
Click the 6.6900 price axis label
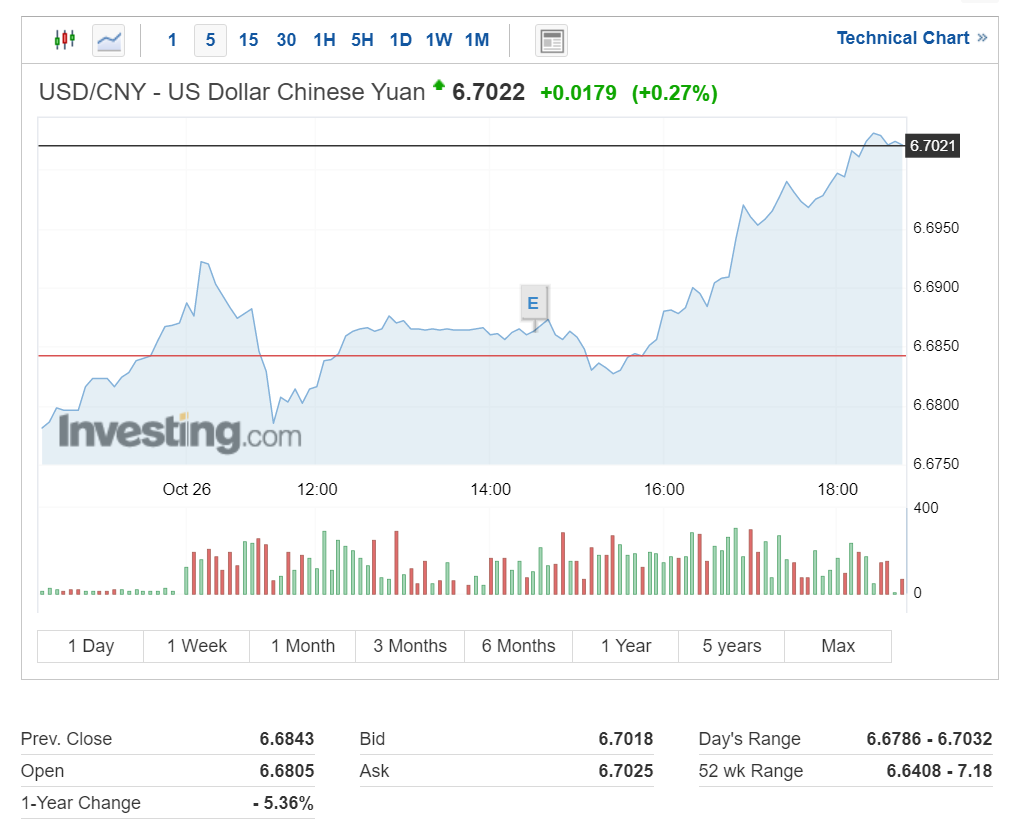point(936,287)
